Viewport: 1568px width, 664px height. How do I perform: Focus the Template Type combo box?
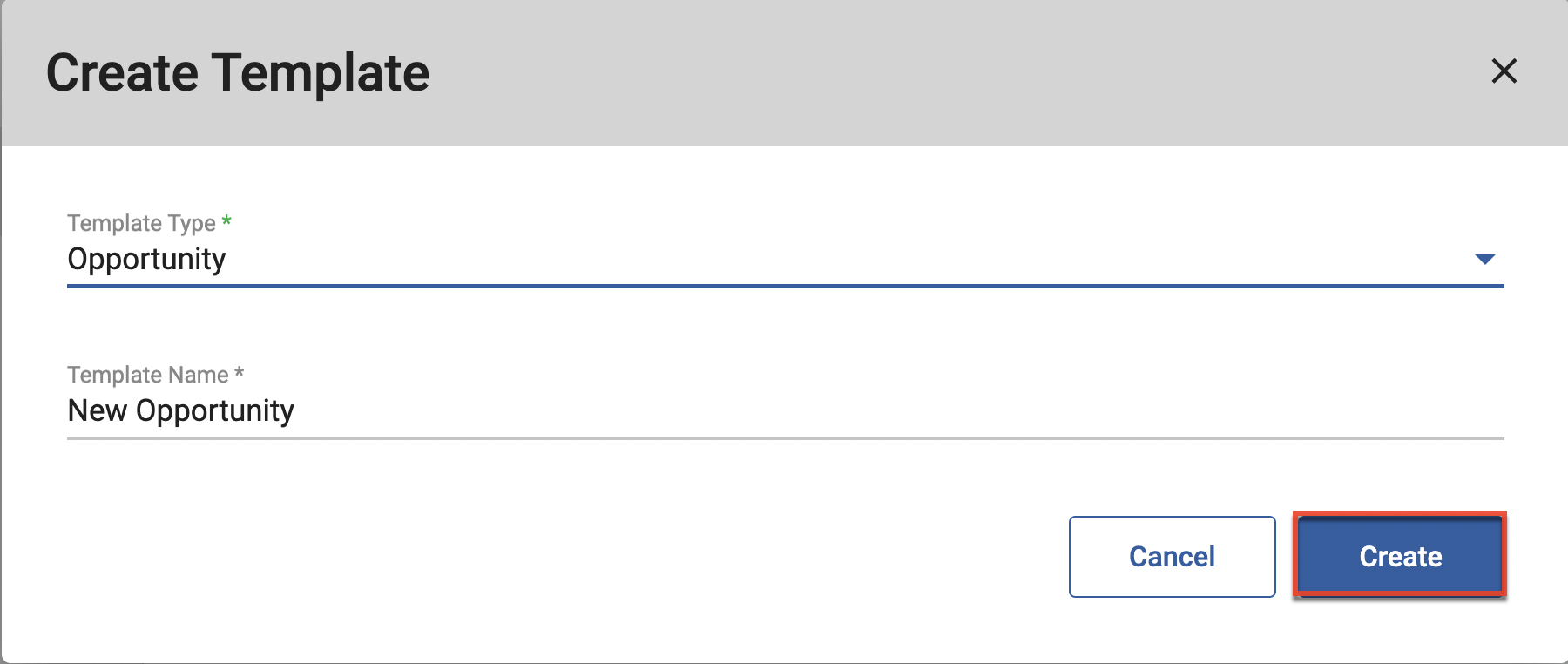tap(785, 260)
